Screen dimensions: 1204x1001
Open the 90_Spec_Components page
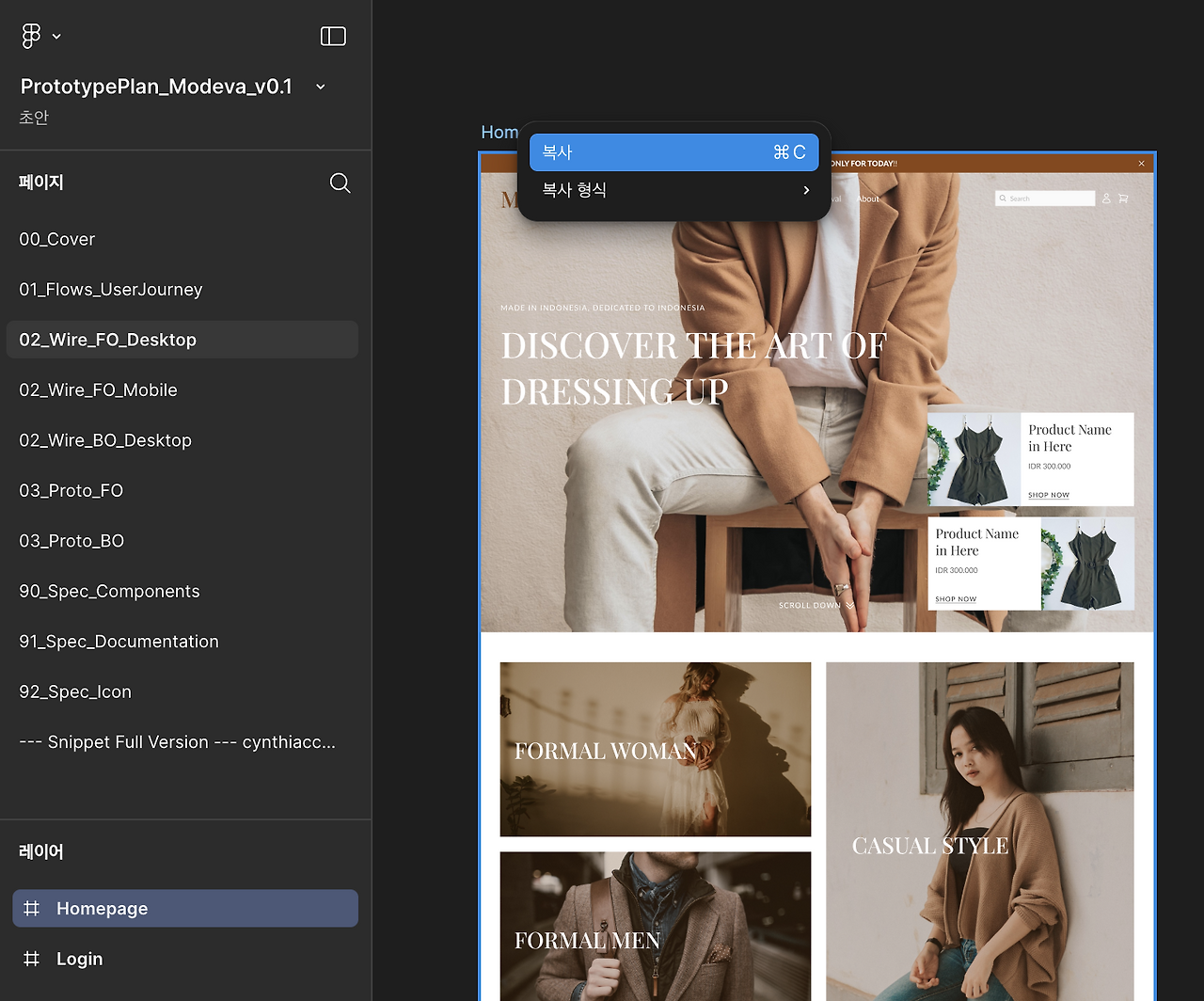[x=182, y=592]
